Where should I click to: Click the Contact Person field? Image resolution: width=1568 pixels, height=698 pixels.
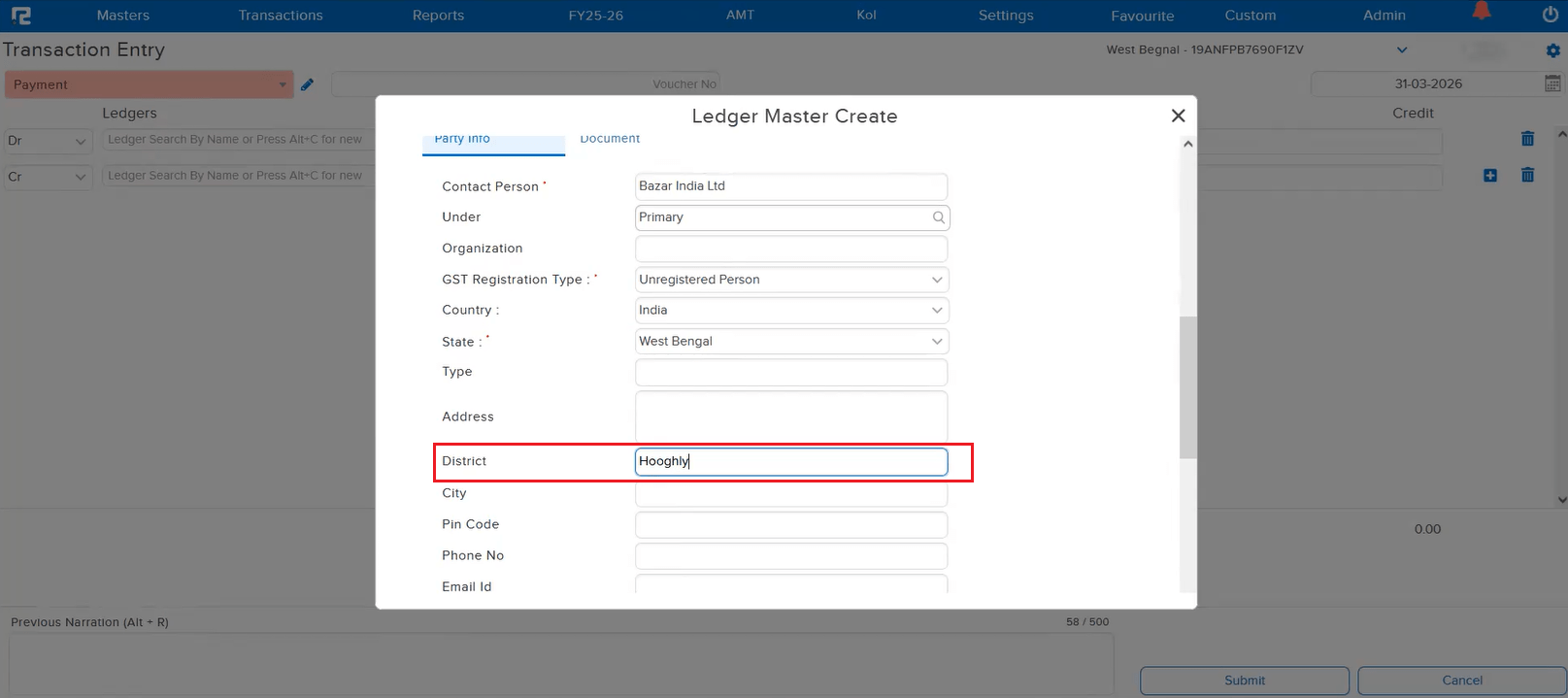(791, 186)
